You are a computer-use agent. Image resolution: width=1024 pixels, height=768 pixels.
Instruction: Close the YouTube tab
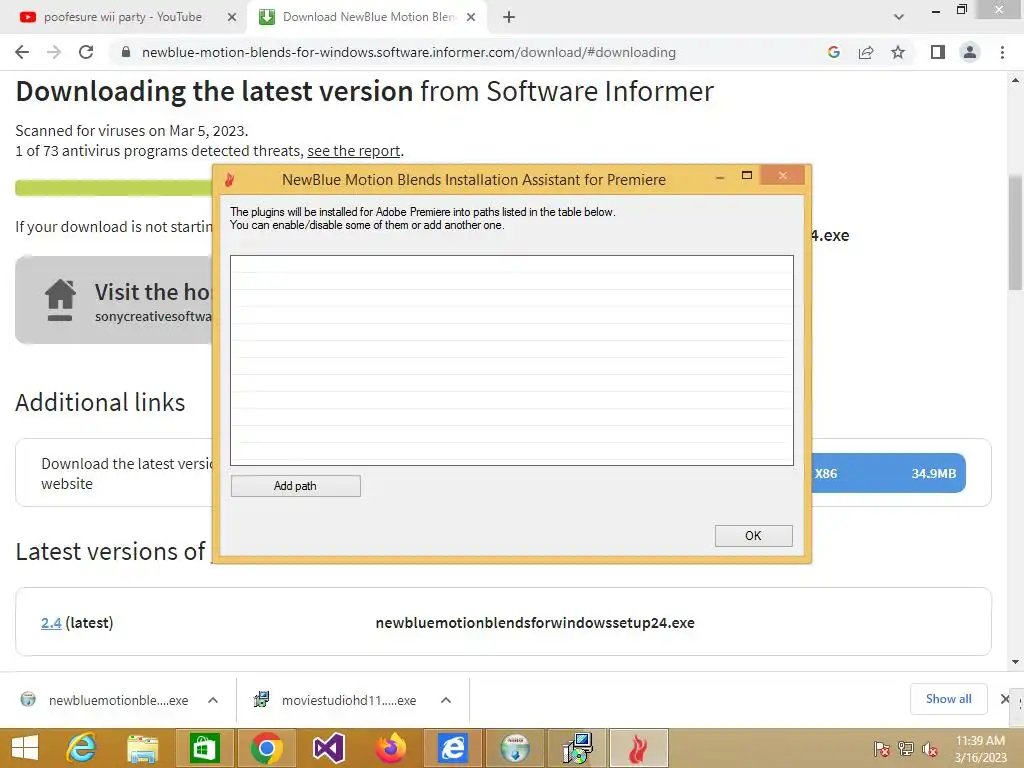232,18
